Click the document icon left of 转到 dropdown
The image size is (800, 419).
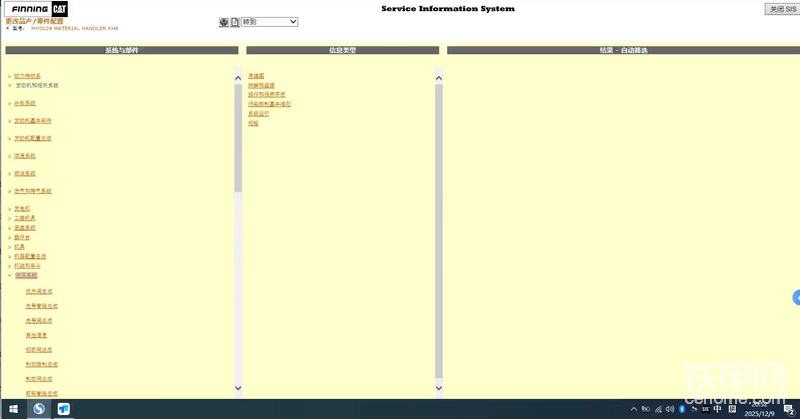pos(234,22)
